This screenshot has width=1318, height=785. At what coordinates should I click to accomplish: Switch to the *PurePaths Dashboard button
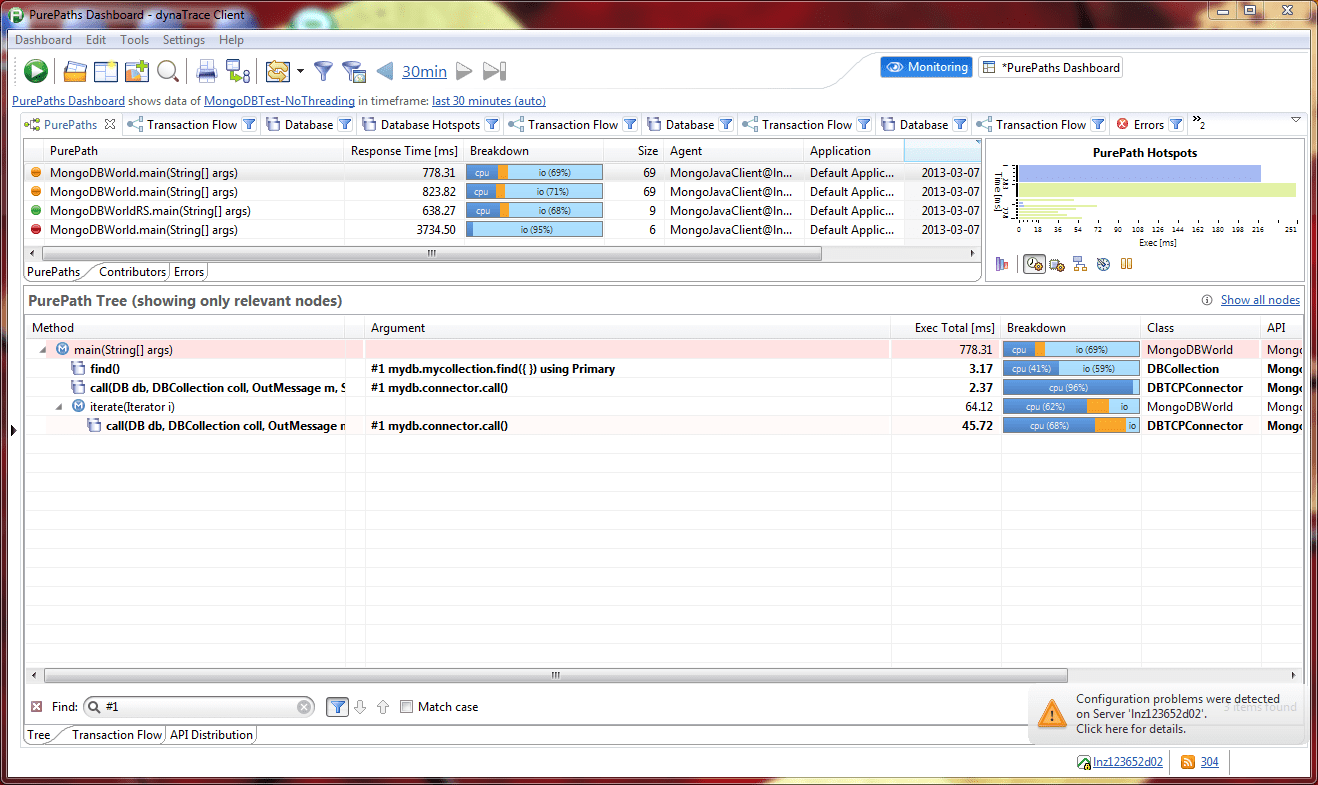click(1050, 67)
